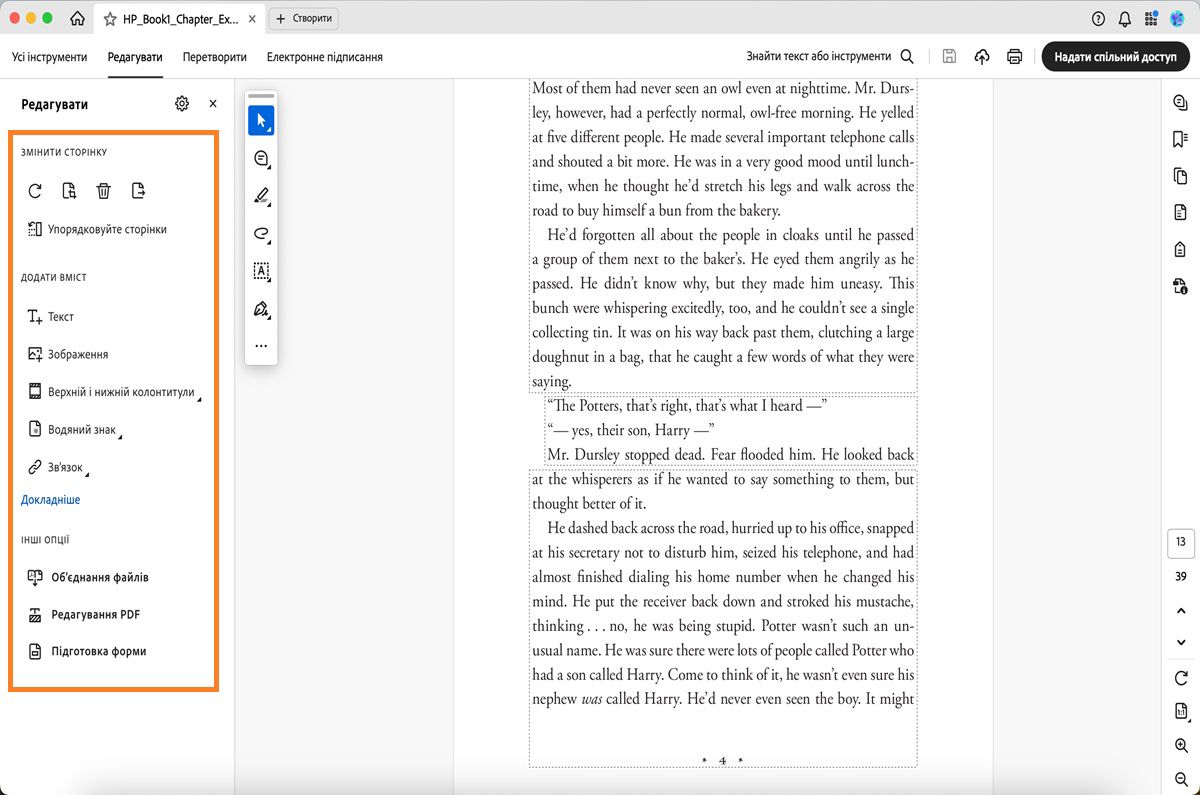
Task: Open the apps grid icon
Action: pos(1151,19)
